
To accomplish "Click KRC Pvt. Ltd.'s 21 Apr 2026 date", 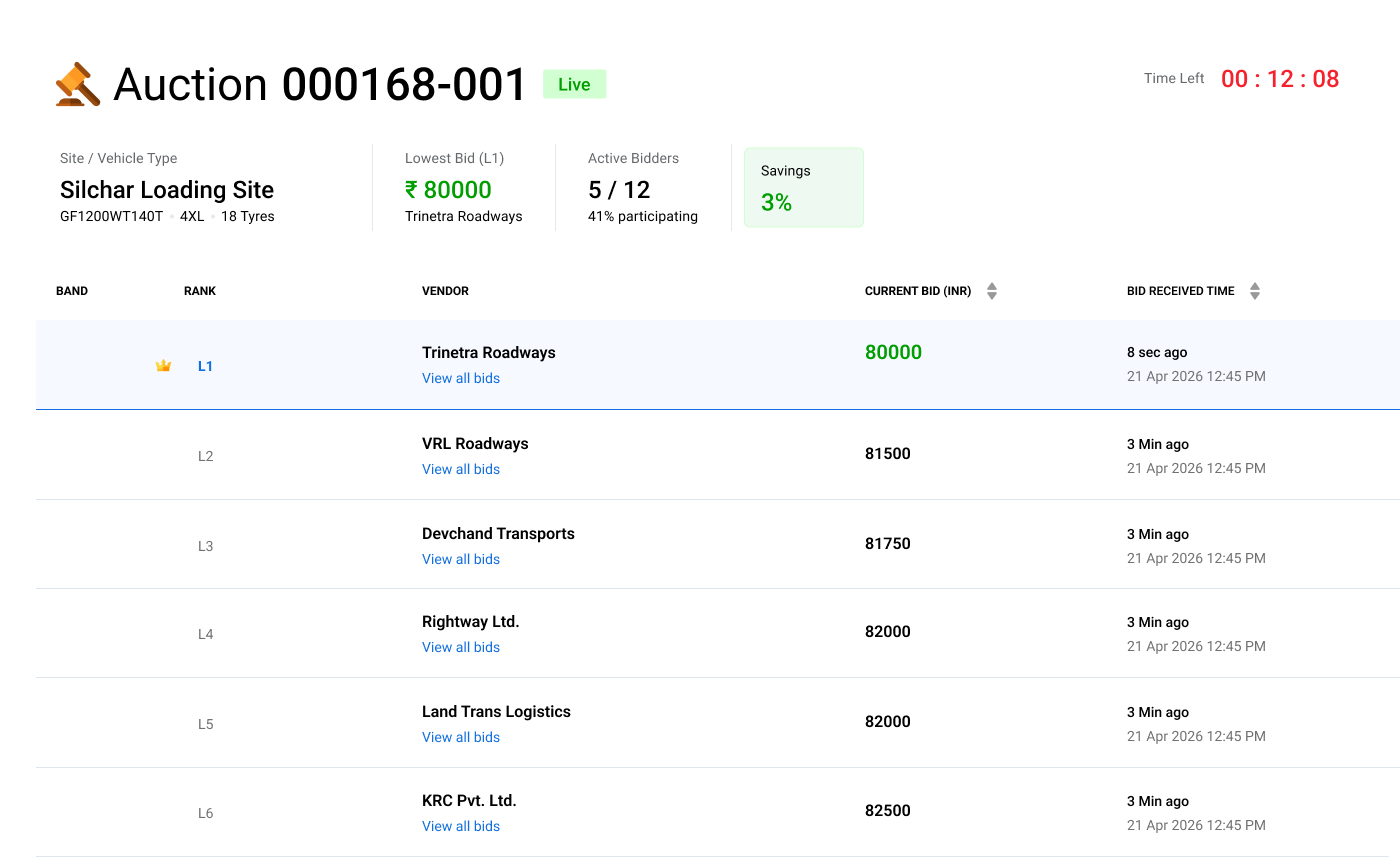I will click(1196, 825).
